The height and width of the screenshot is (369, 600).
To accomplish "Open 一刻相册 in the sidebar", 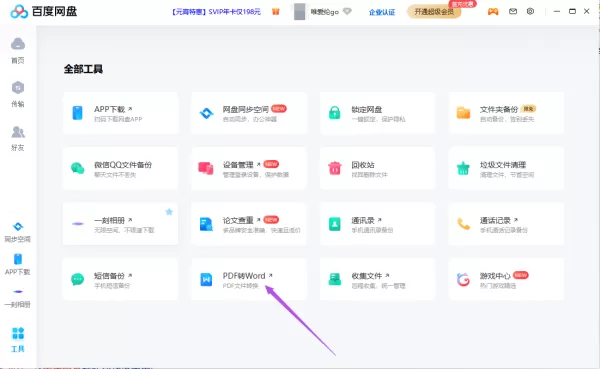I will tap(18, 298).
